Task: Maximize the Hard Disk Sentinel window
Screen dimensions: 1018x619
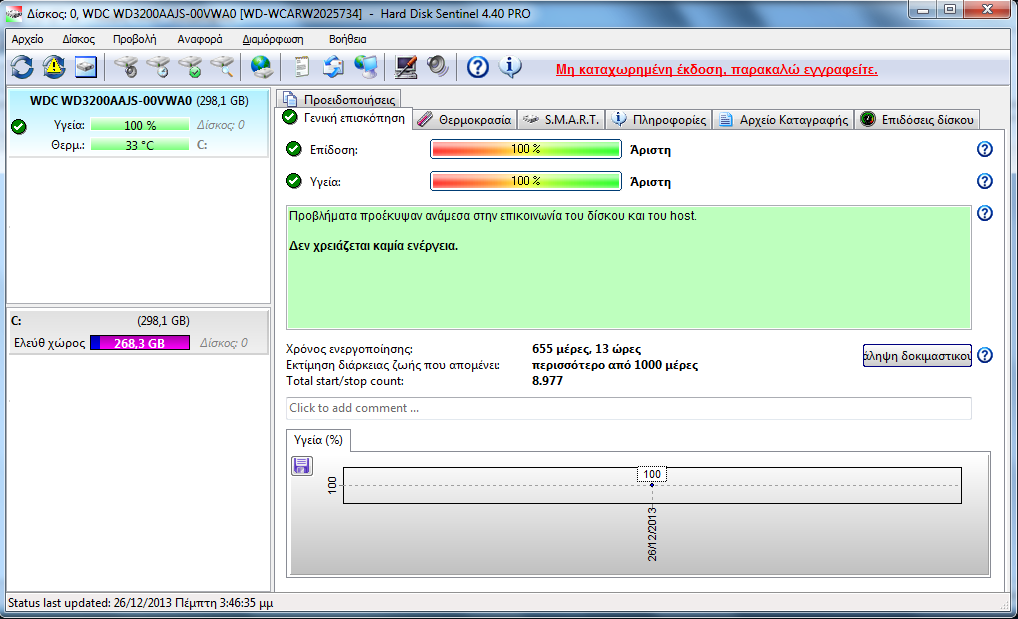Action: coord(950,10)
